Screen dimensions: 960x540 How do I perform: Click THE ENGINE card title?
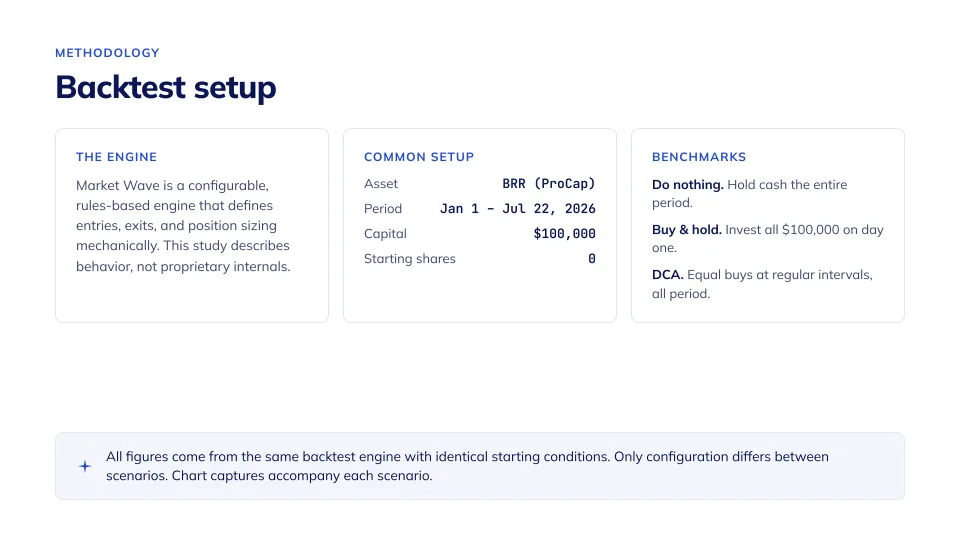[116, 157]
